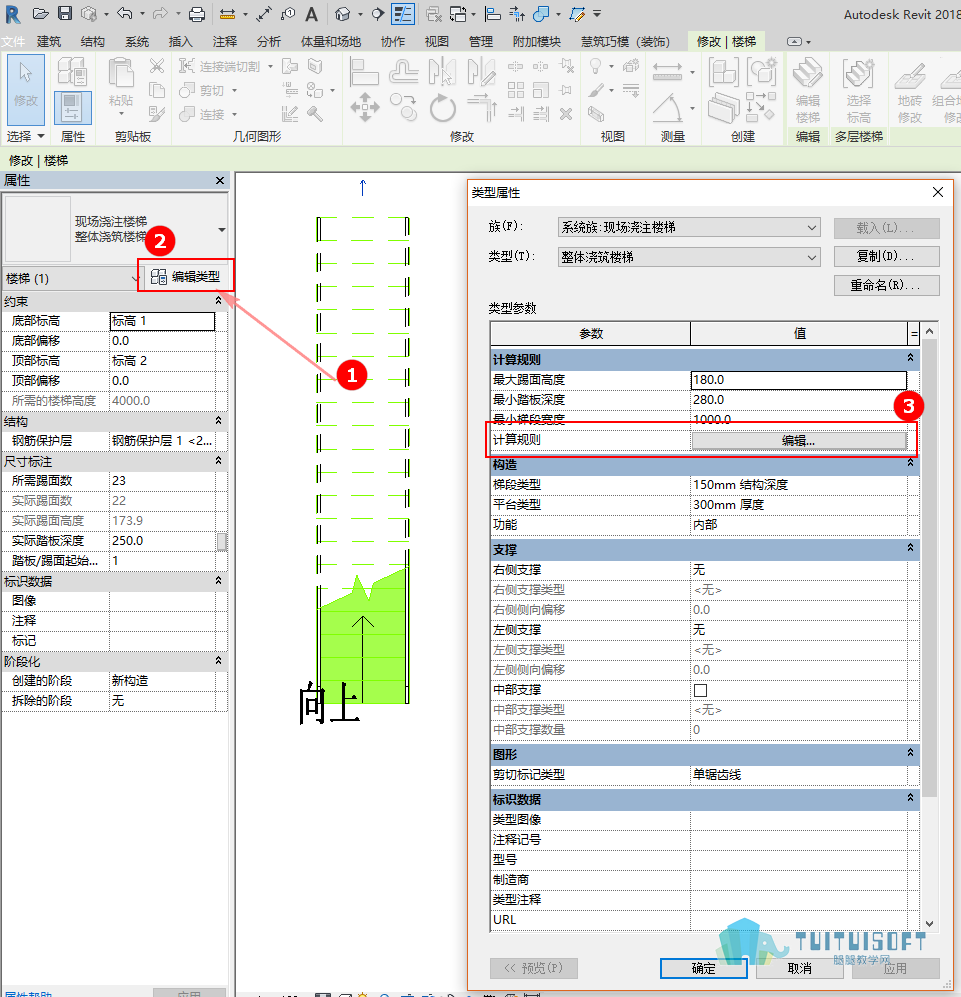Collapse the 计算规则 parameter group
Screen dimensions: 961x997
click(910, 358)
